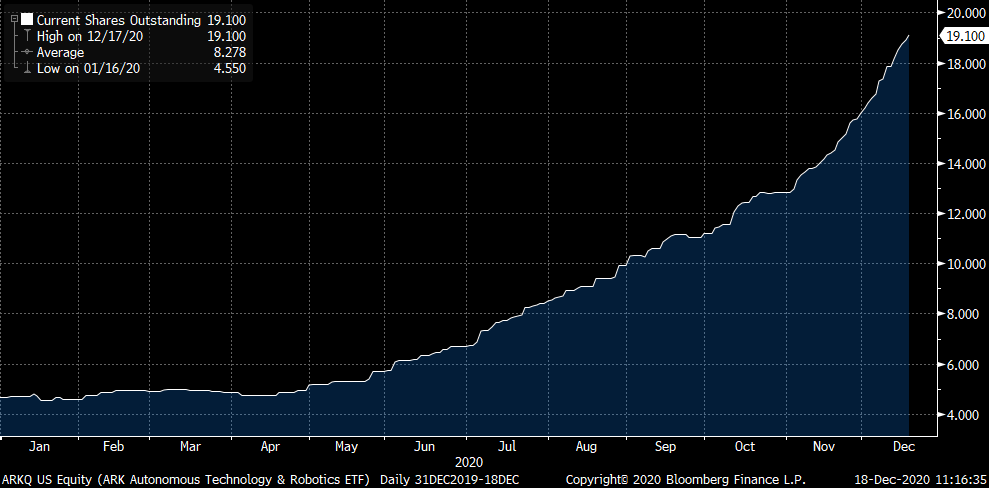Click the Jan month label
This screenshot has width=989, height=488.
pos(39,446)
